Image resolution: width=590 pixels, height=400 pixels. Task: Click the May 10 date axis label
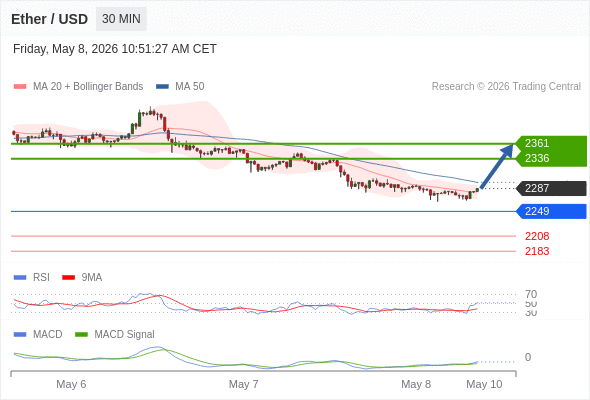[484, 384]
